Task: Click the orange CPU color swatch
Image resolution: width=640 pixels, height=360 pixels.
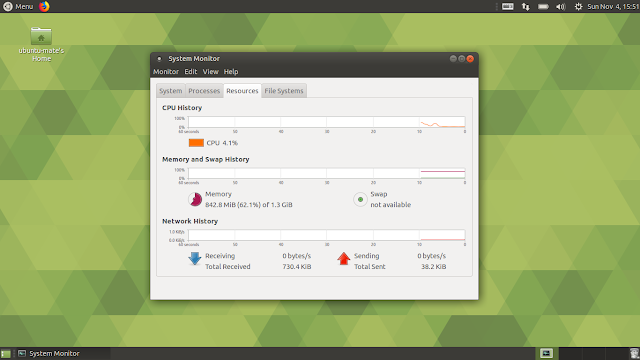Action: 196,143
